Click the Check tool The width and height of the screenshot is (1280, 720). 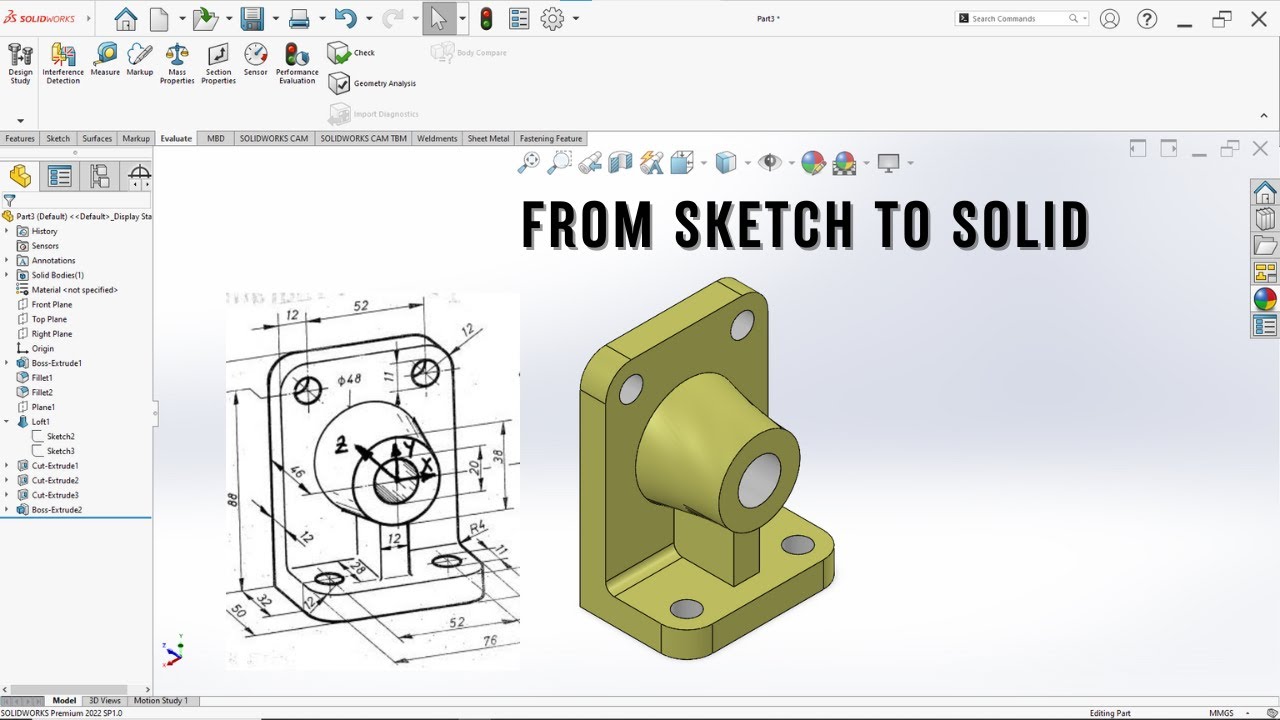352,53
